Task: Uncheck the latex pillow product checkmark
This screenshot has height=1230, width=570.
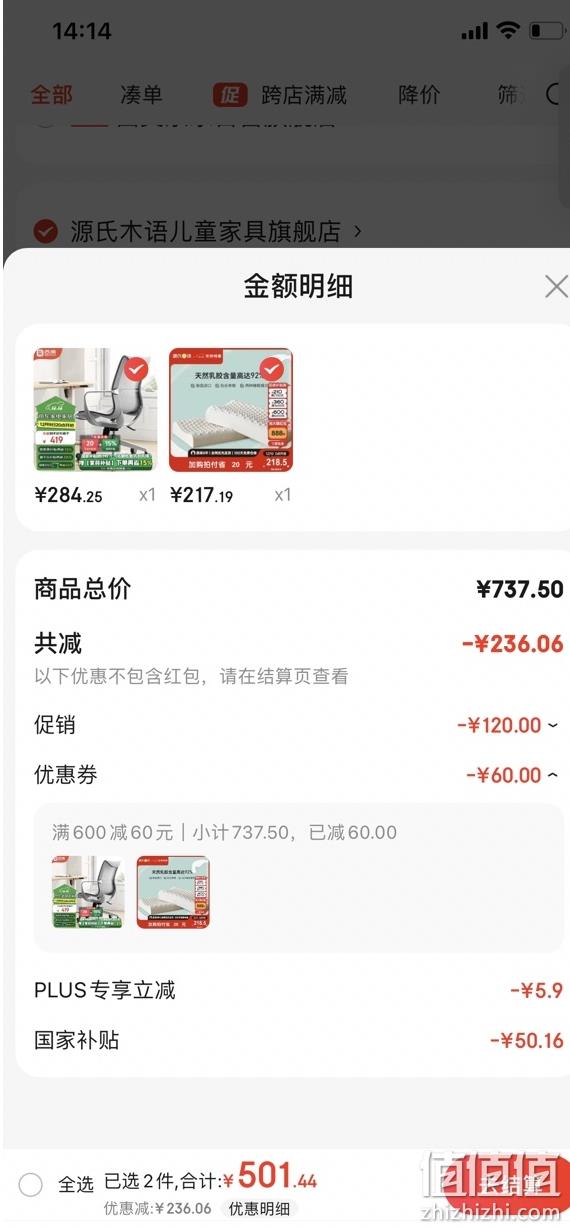Action: pyautogui.click(x=271, y=368)
